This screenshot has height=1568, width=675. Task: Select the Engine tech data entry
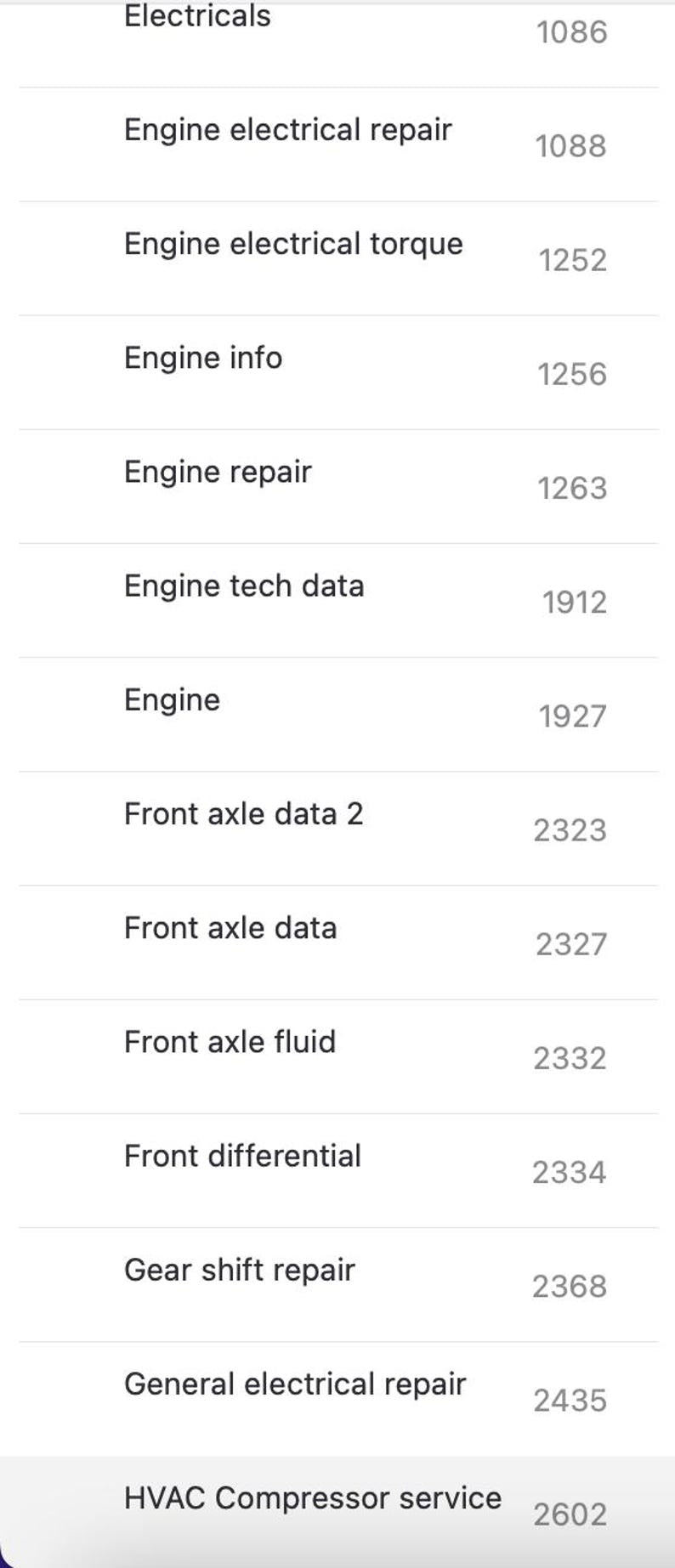(244, 586)
